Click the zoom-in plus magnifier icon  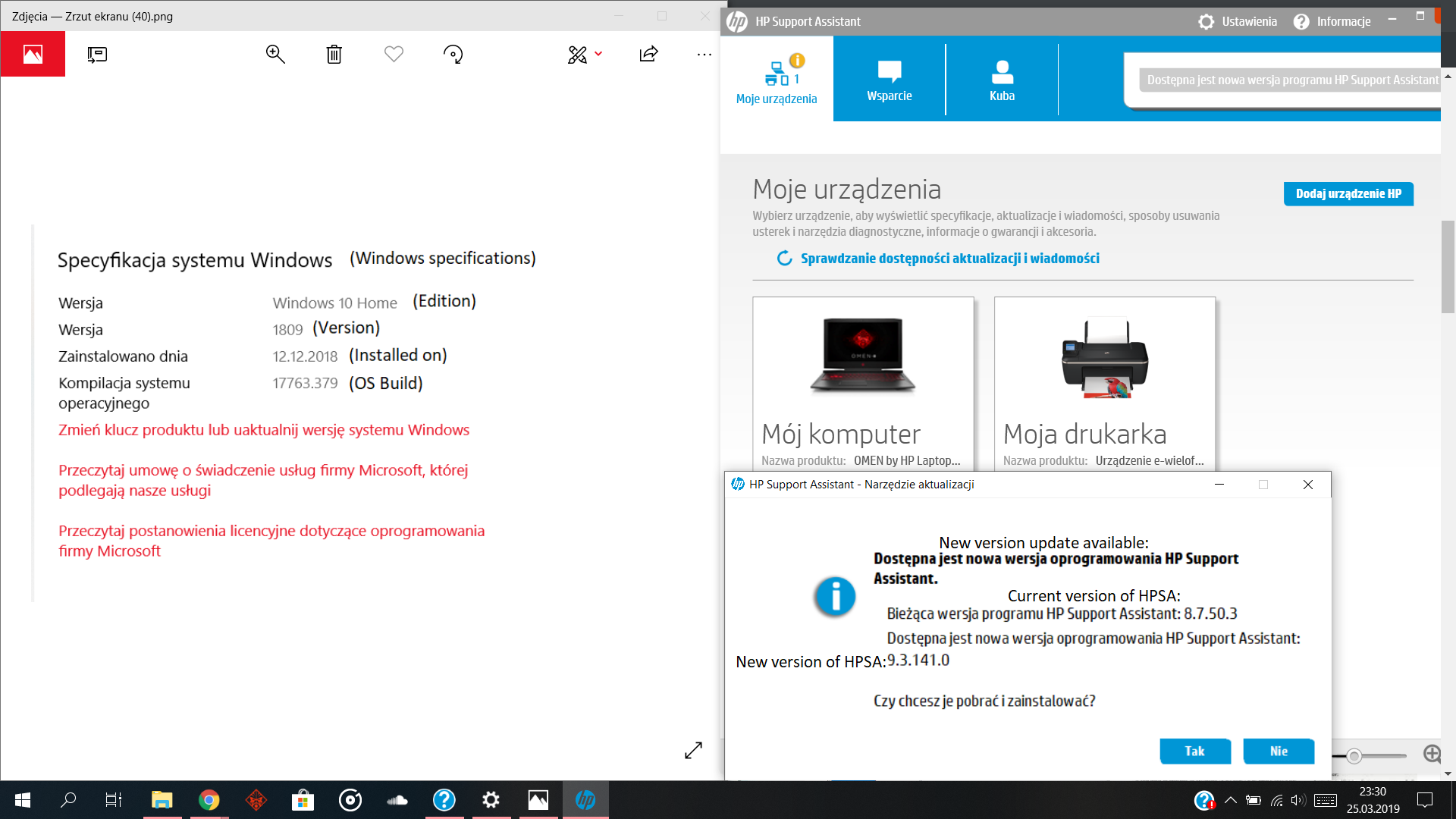1432,754
